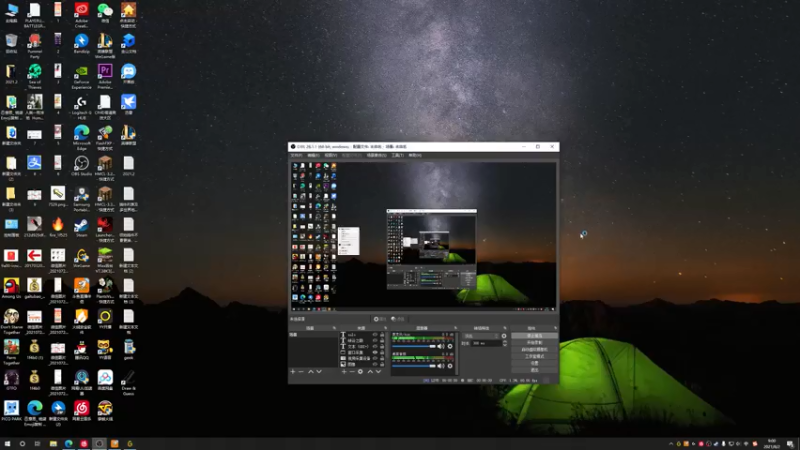The image size is (800, 450).
Task: Click the Exit button in Controls
Action: pos(535,370)
